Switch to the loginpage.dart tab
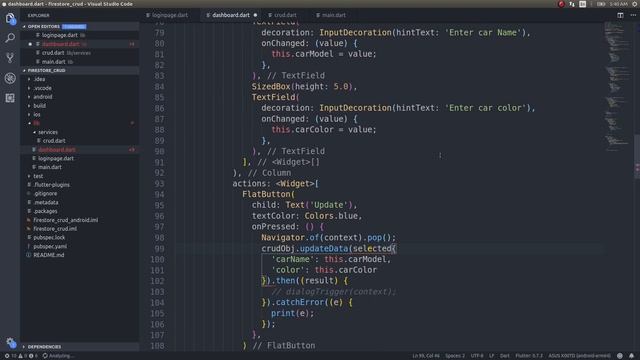640x360 pixels. point(170,15)
